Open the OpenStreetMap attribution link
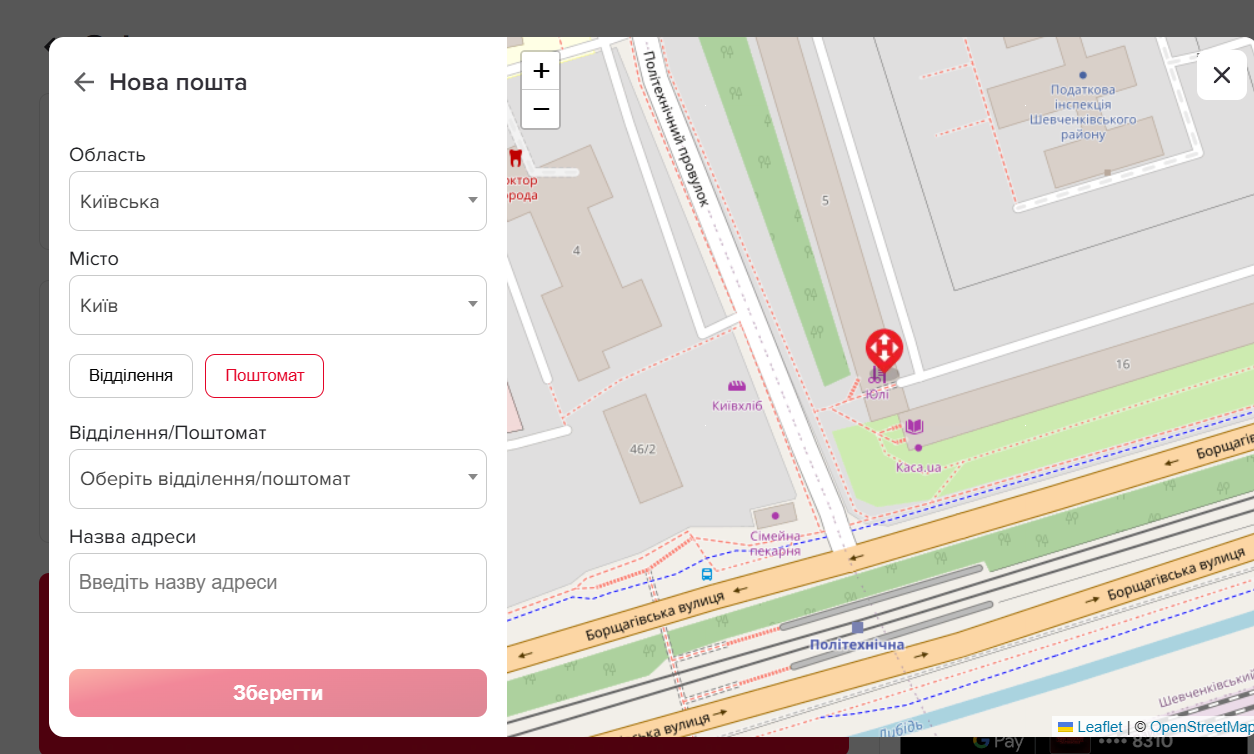Image resolution: width=1254 pixels, height=754 pixels. (x=1200, y=727)
